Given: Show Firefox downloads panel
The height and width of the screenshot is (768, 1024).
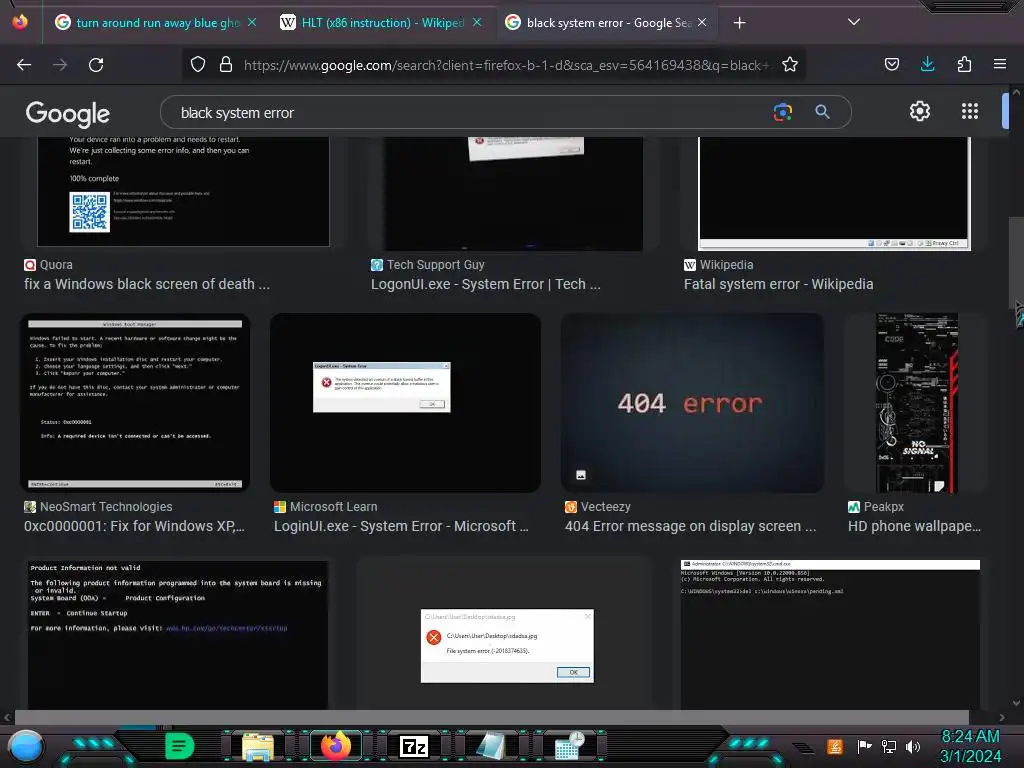Looking at the screenshot, I should click(927, 64).
